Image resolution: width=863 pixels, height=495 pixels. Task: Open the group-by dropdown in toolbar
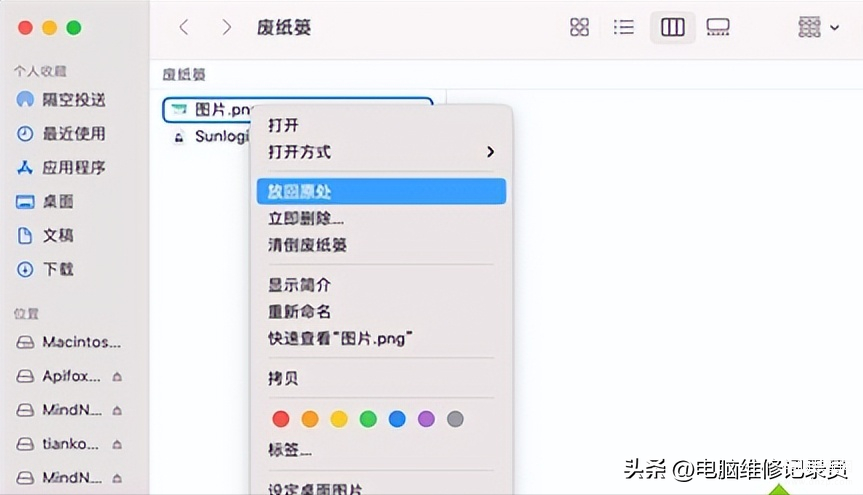coord(818,27)
